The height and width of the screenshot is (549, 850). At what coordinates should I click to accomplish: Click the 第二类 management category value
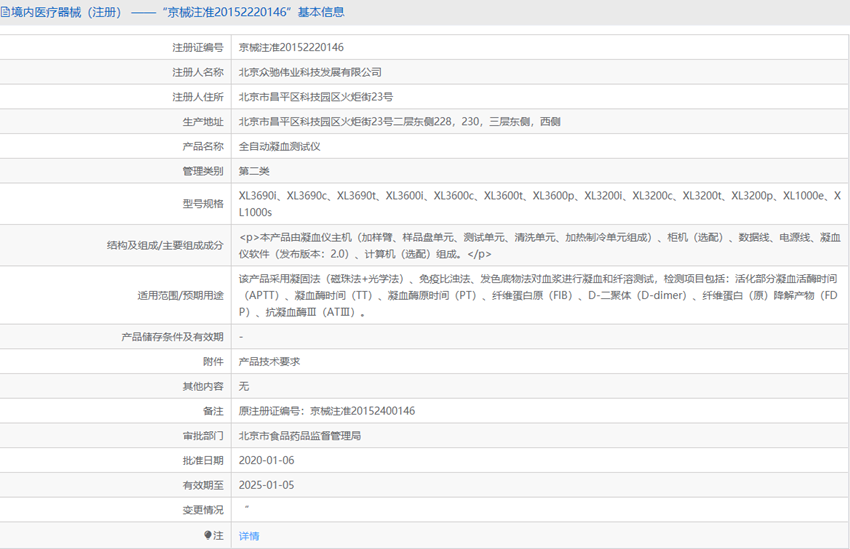[254, 171]
